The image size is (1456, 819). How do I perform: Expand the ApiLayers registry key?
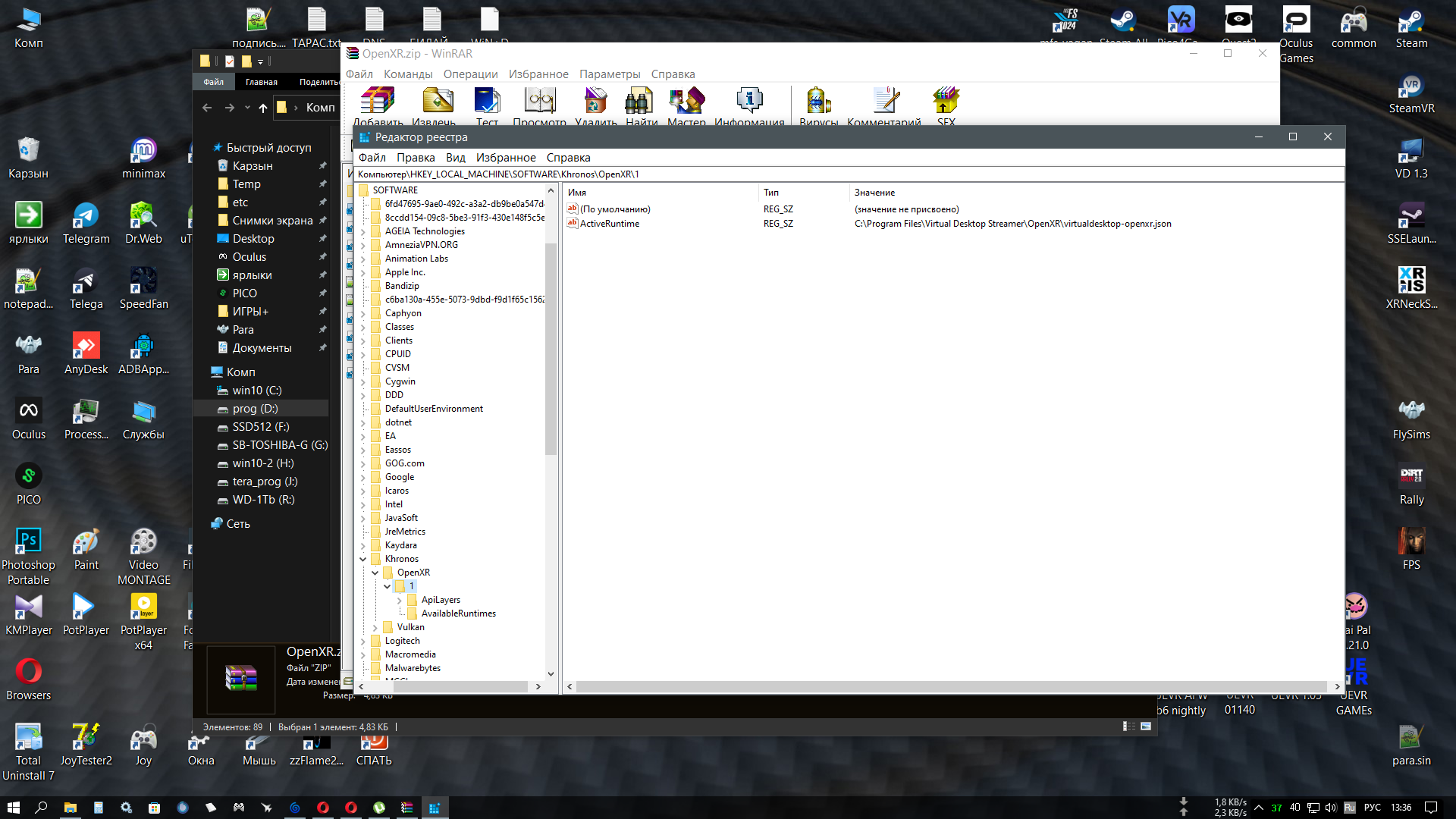pyautogui.click(x=400, y=600)
